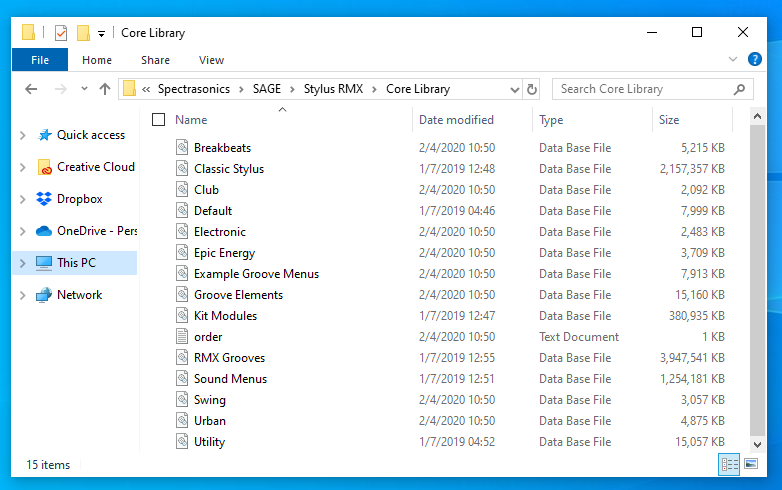
Task: Go back with the Back arrow
Action: (31, 89)
